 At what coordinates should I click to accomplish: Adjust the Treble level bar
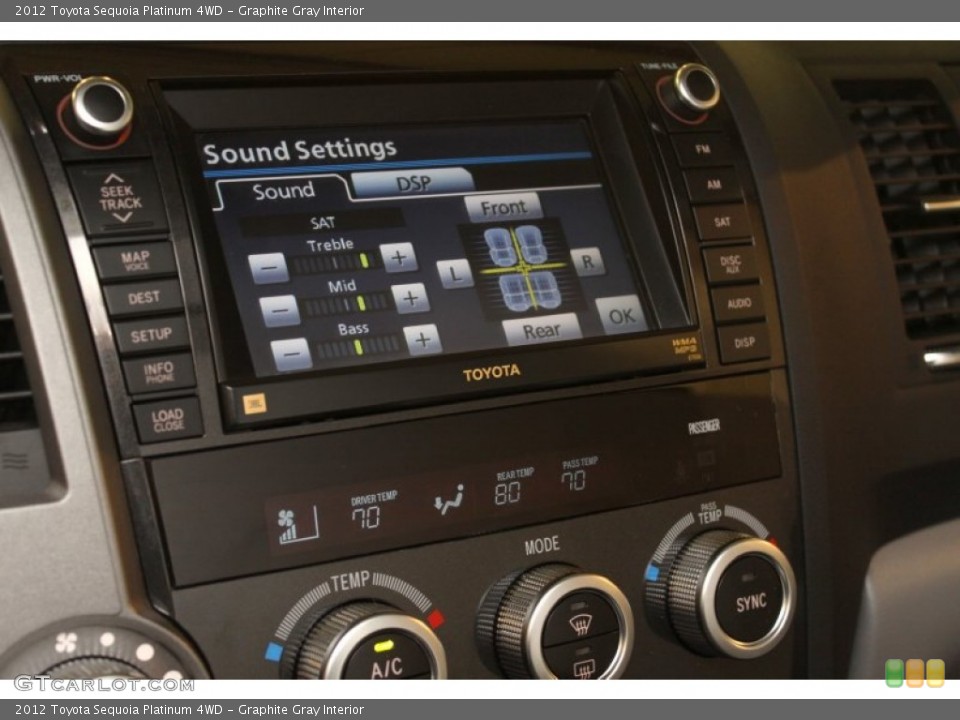pyautogui.click(x=334, y=263)
